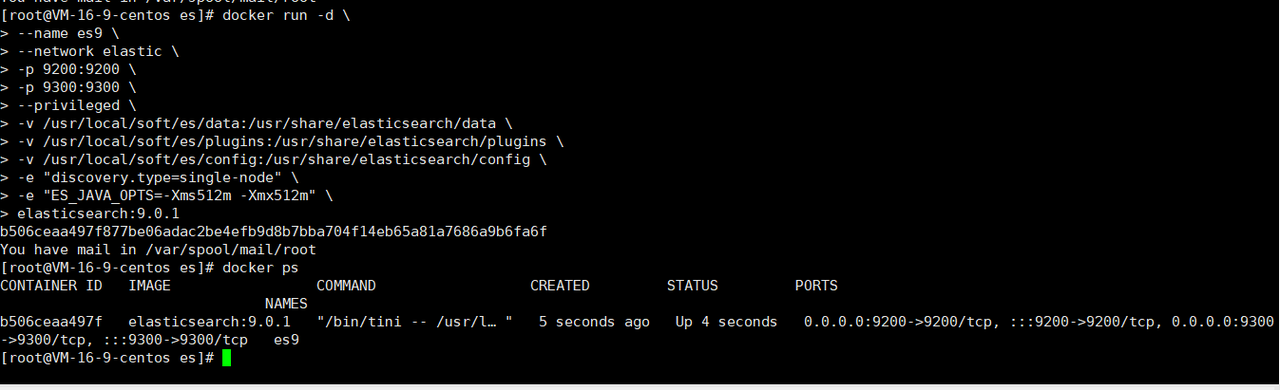Click container ID b506ceaa497f in table
This screenshot has width=1280, height=390.
(51, 321)
